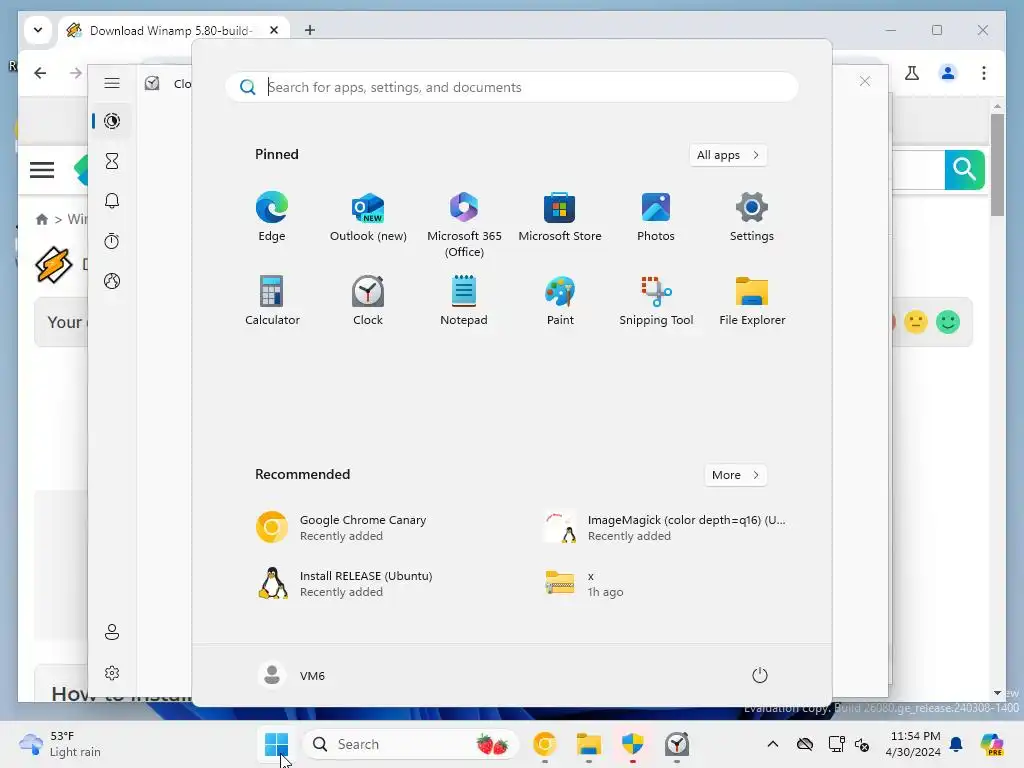Open Settings from pinned apps
Screen dimensions: 1024x768
(x=752, y=217)
